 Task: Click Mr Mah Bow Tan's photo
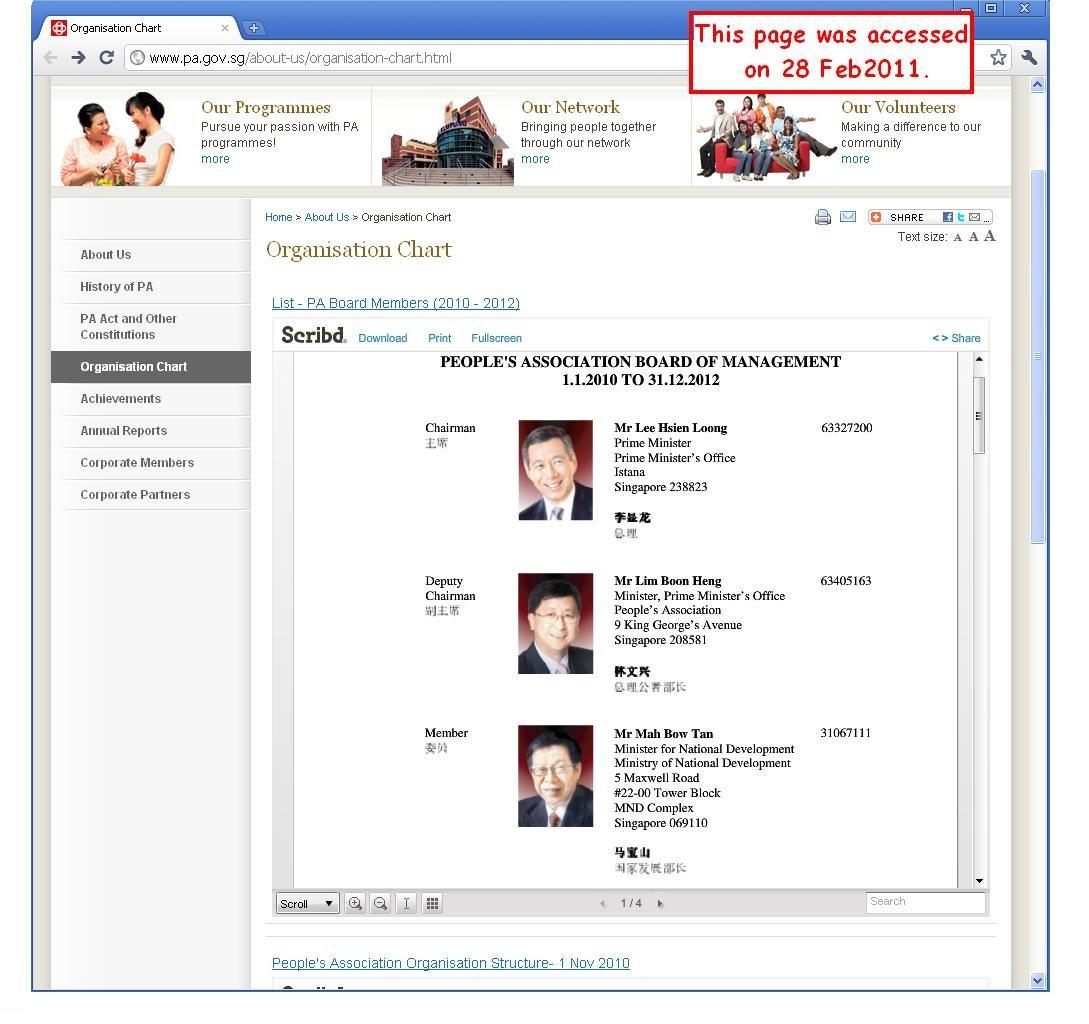(556, 776)
